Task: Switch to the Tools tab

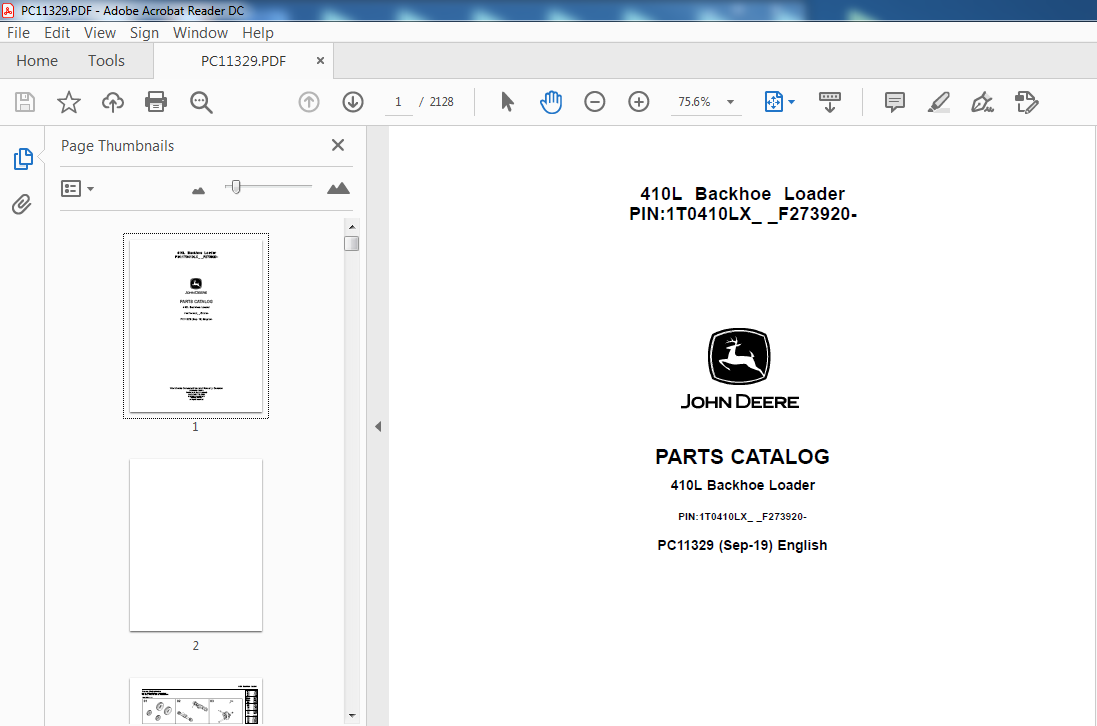Action: click(106, 61)
